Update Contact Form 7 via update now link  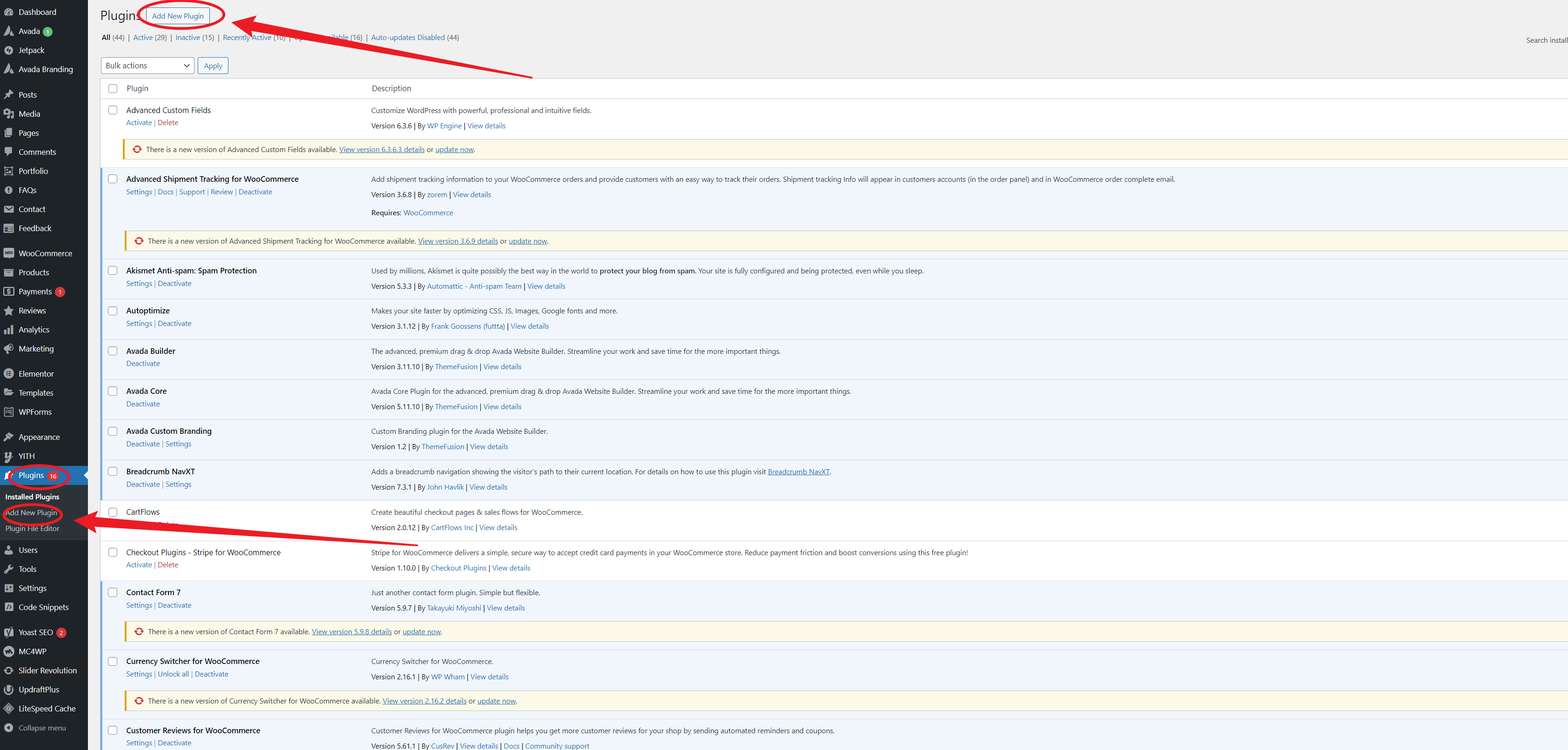tap(421, 631)
